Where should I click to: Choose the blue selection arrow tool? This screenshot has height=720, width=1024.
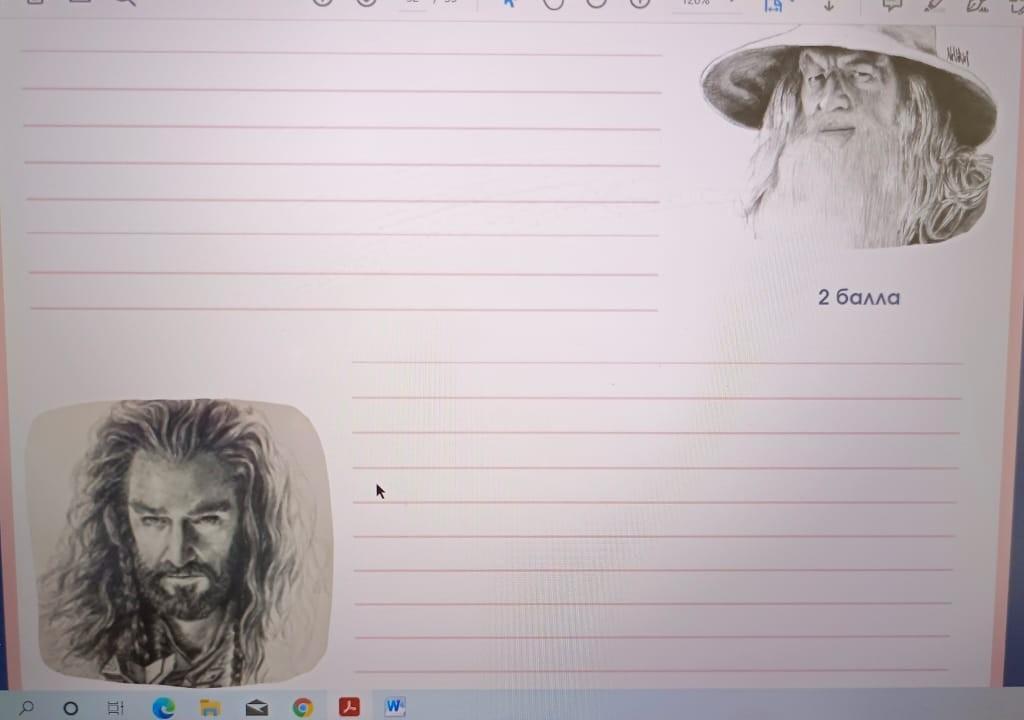point(509,3)
